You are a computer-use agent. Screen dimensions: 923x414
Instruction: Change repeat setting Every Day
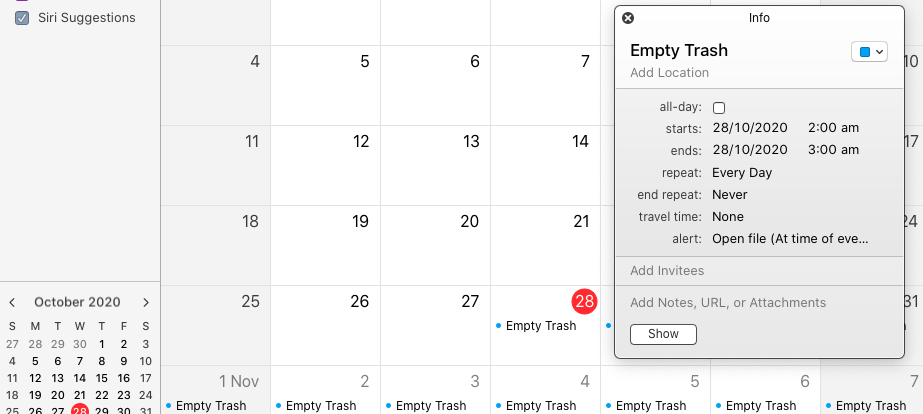[742, 173]
